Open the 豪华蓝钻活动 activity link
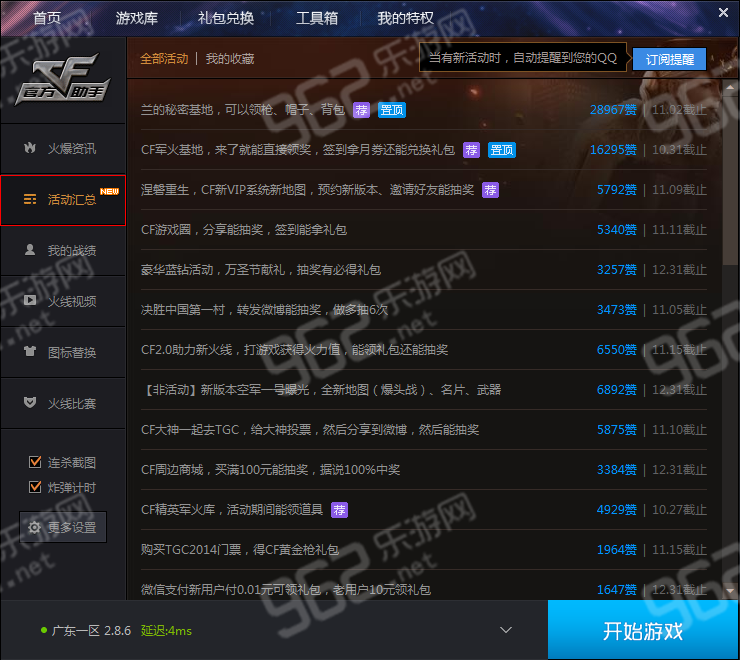Screen dimensions: 740x660 [261, 270]
